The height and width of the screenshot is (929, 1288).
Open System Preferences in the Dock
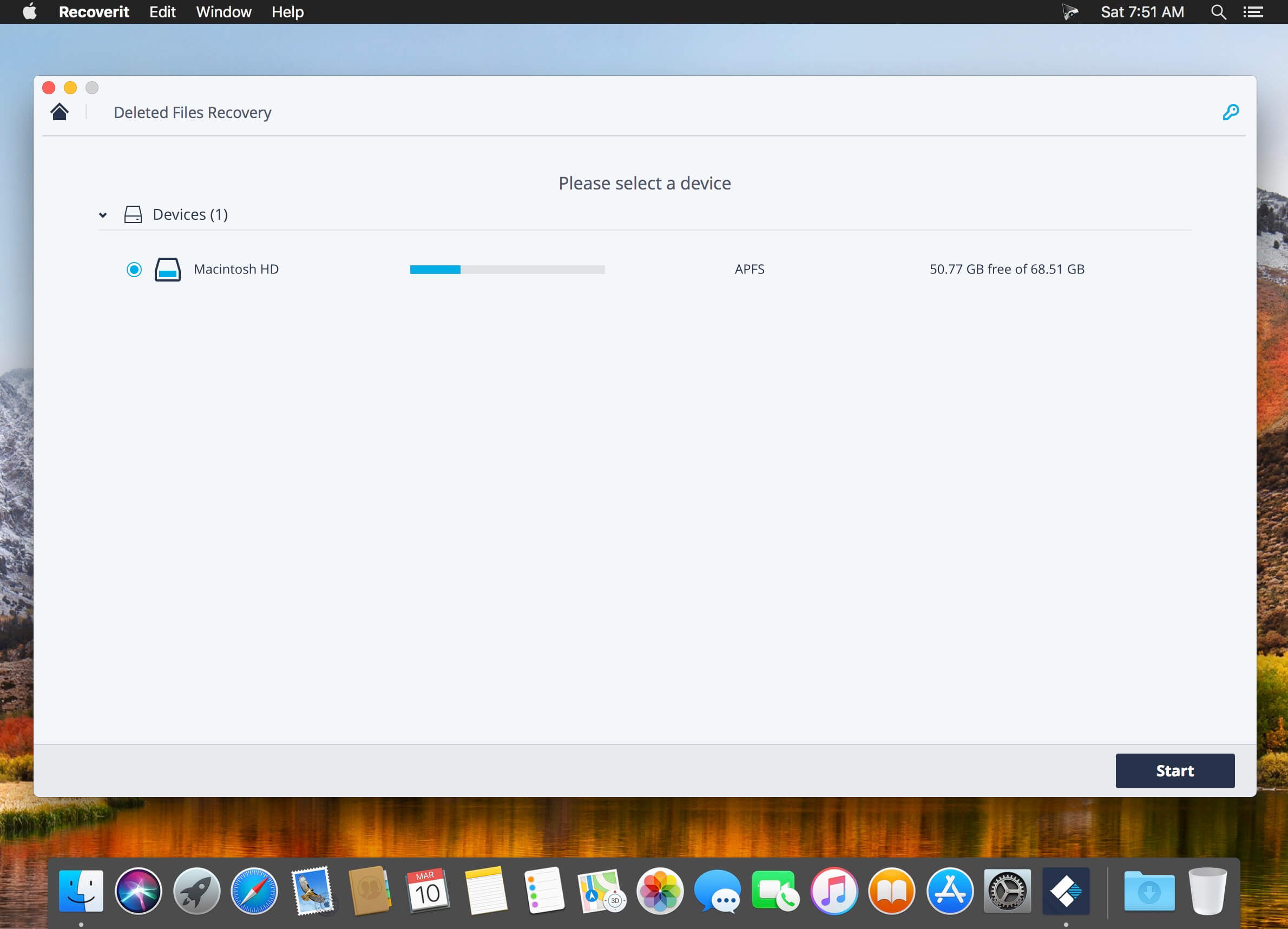click(x=1007, y=891)
